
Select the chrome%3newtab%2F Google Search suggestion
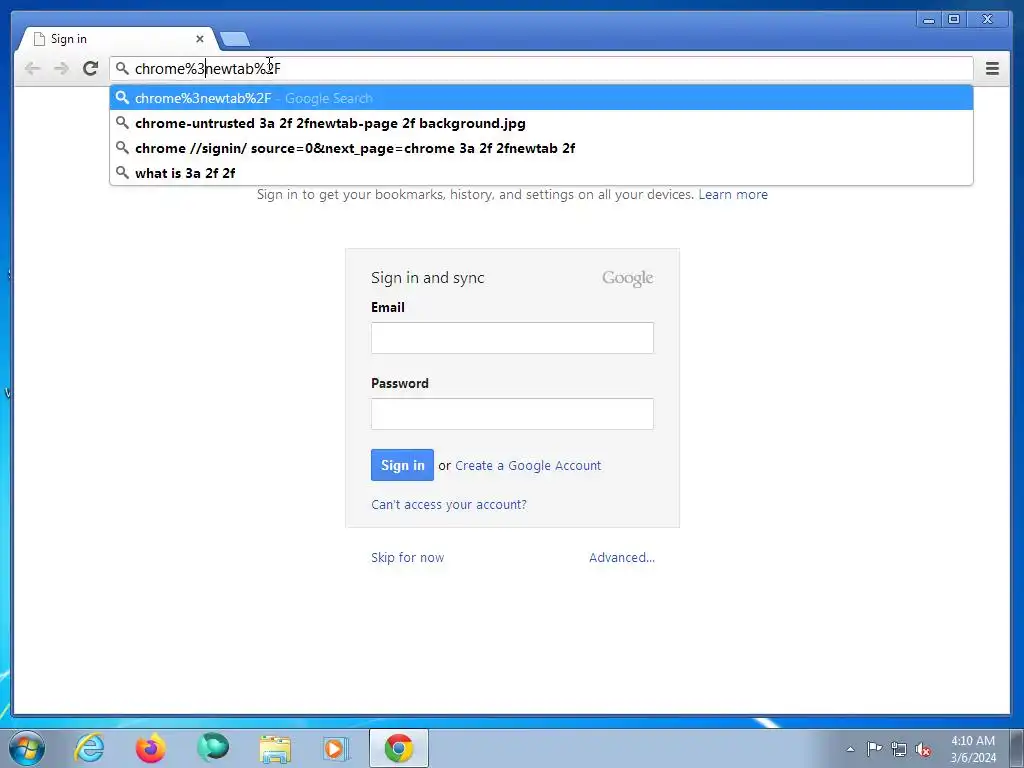point(541,98)
